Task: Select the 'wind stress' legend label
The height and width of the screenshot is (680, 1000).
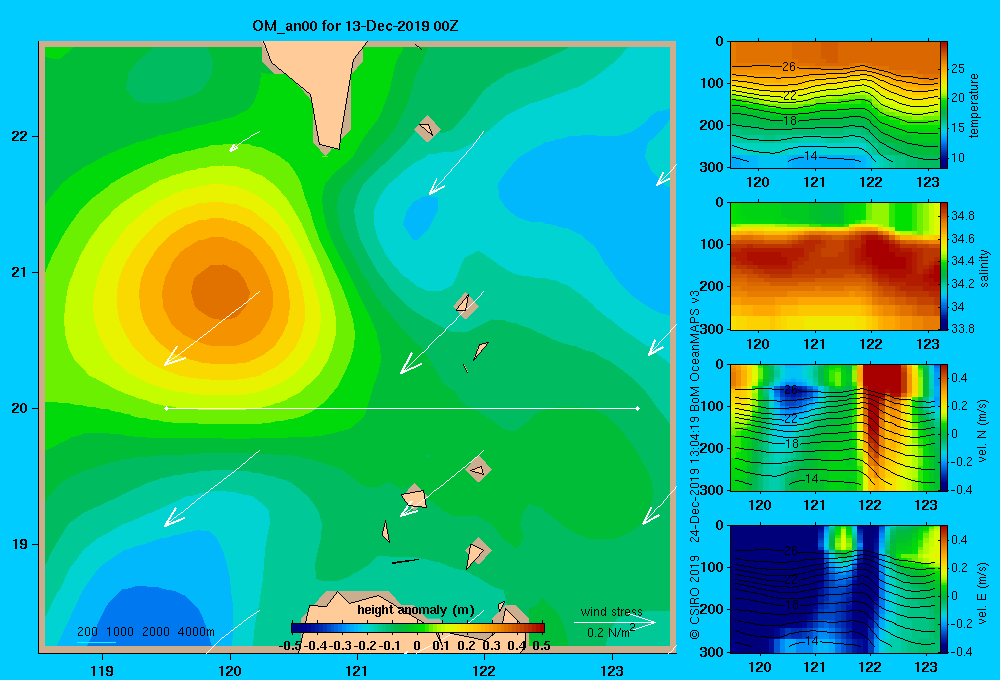Action: click(x=612, y=612)
